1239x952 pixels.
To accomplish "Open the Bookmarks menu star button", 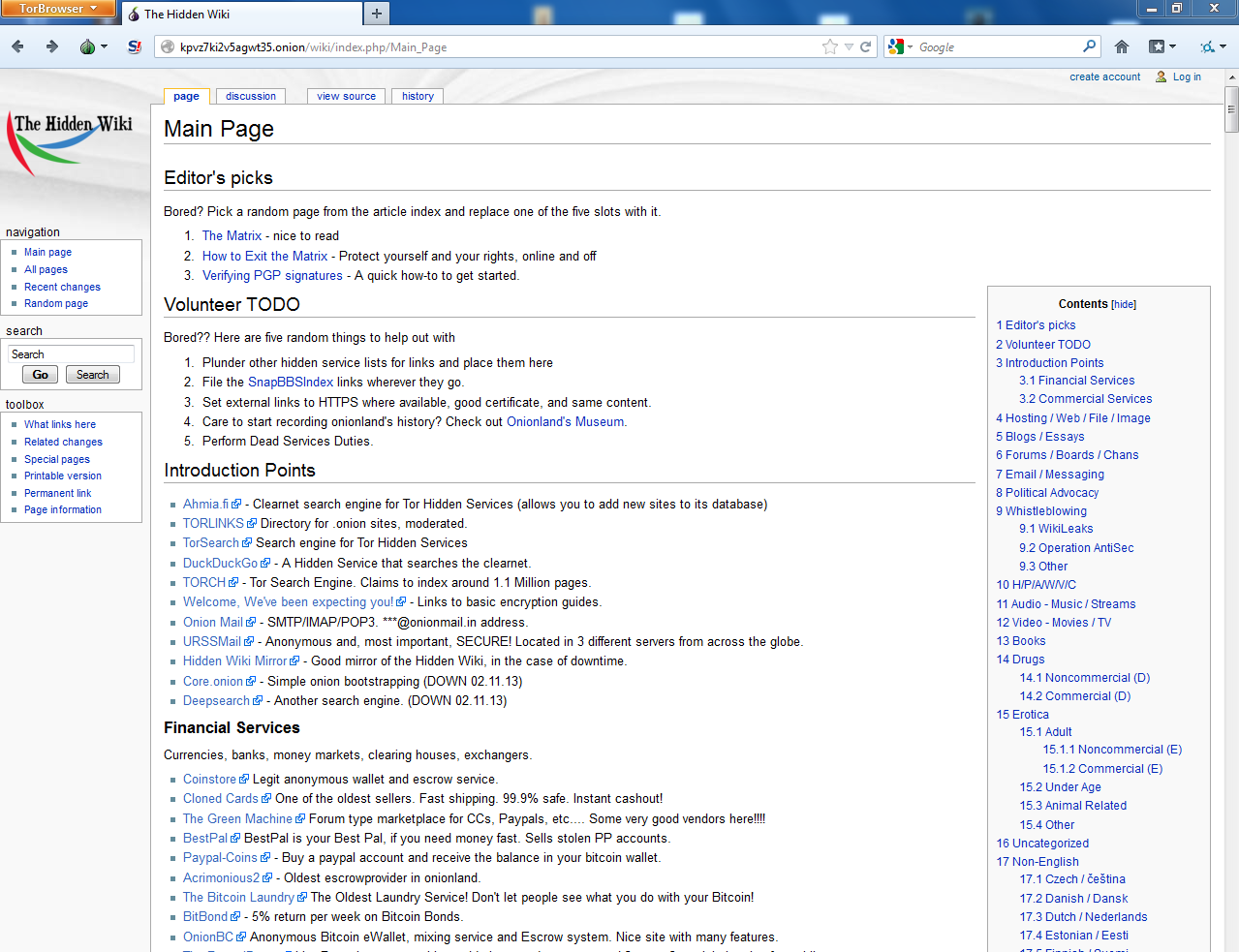I will pyautogui.click(x=1162, y=46).
